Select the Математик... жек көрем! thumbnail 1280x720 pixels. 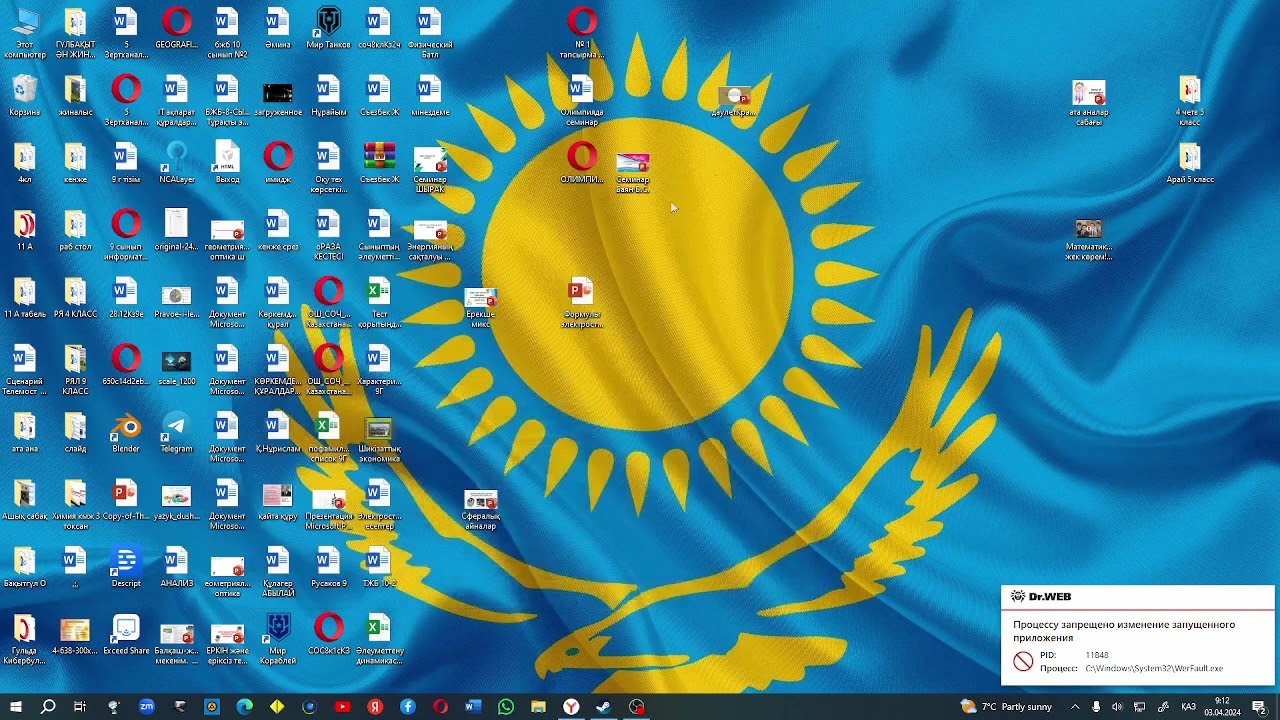tap(1088, 240)
